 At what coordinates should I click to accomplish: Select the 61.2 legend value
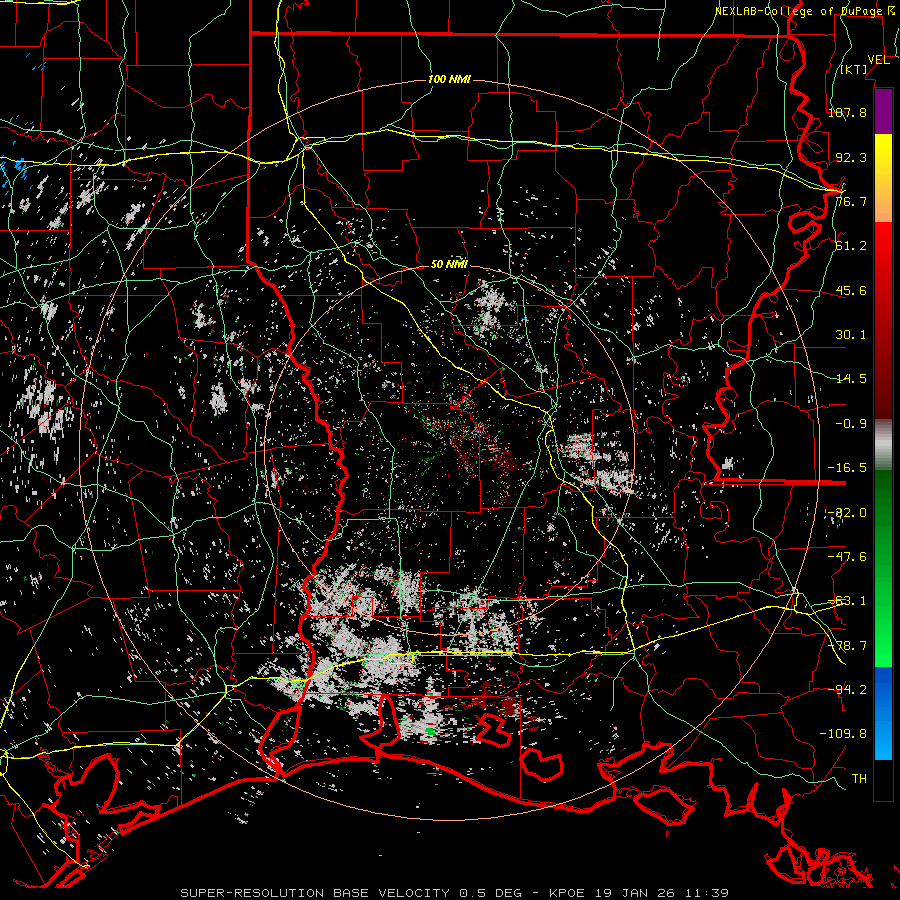851,246
